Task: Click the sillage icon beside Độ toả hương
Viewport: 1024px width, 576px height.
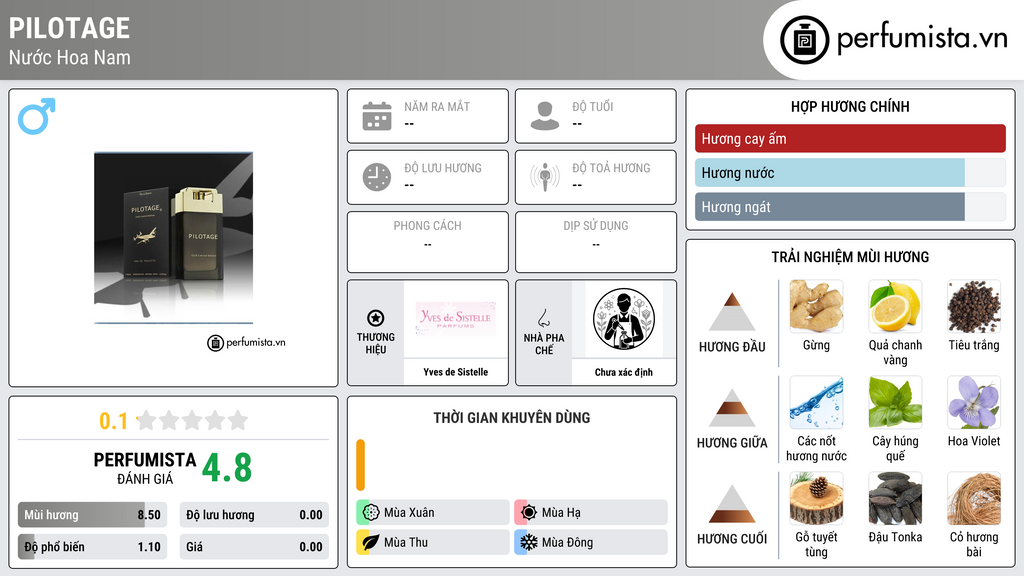Action: click(545, 177)
